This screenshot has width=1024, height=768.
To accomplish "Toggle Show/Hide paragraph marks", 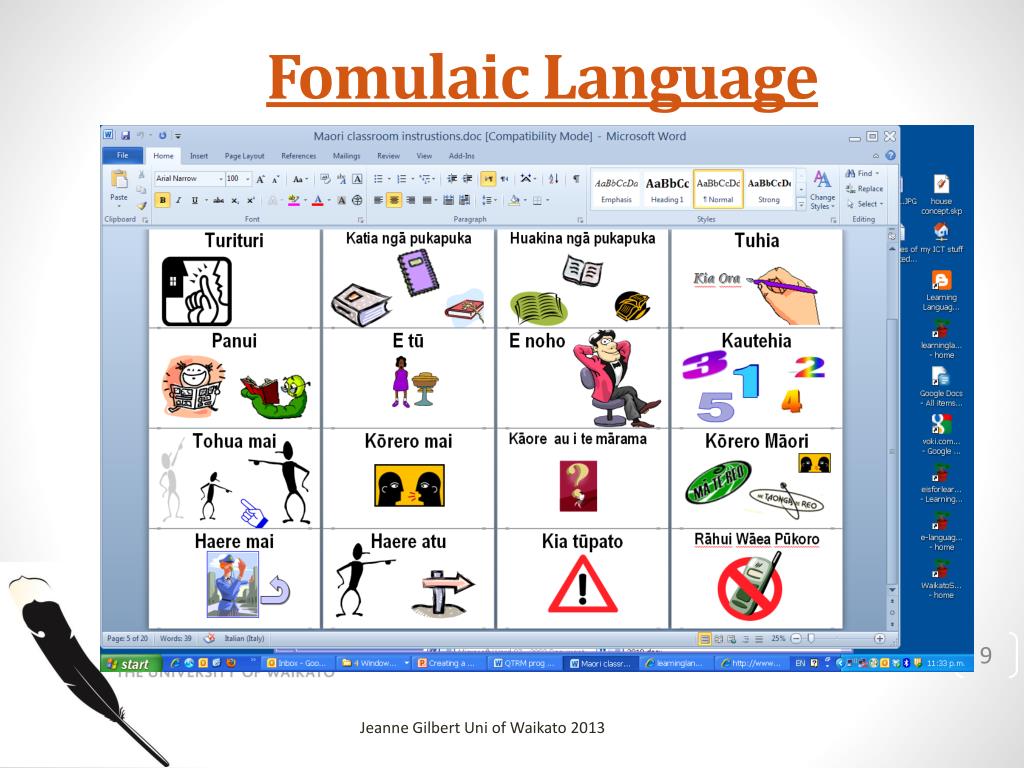I will (x=576, y=178).
